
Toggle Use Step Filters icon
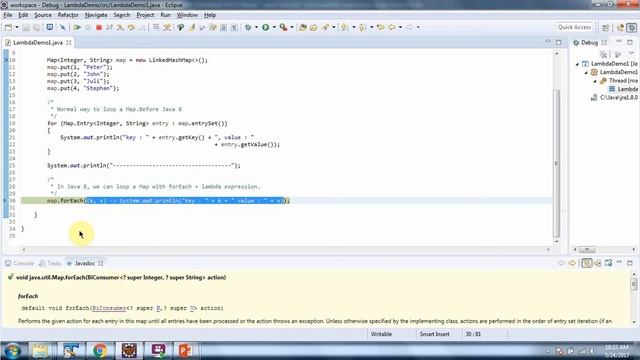point(167,27)
